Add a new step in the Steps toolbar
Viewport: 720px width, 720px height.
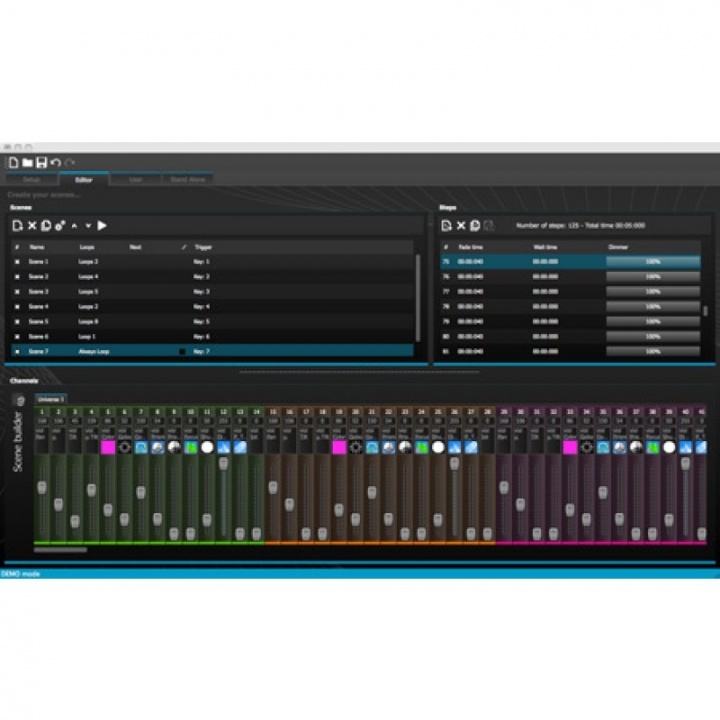pos(446,226)
